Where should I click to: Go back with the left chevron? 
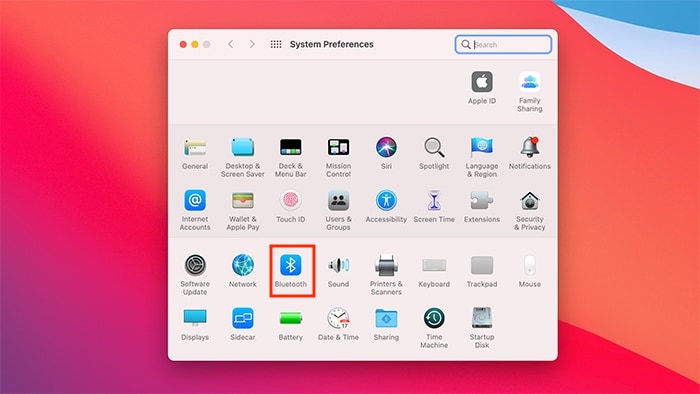click(230, 44)
